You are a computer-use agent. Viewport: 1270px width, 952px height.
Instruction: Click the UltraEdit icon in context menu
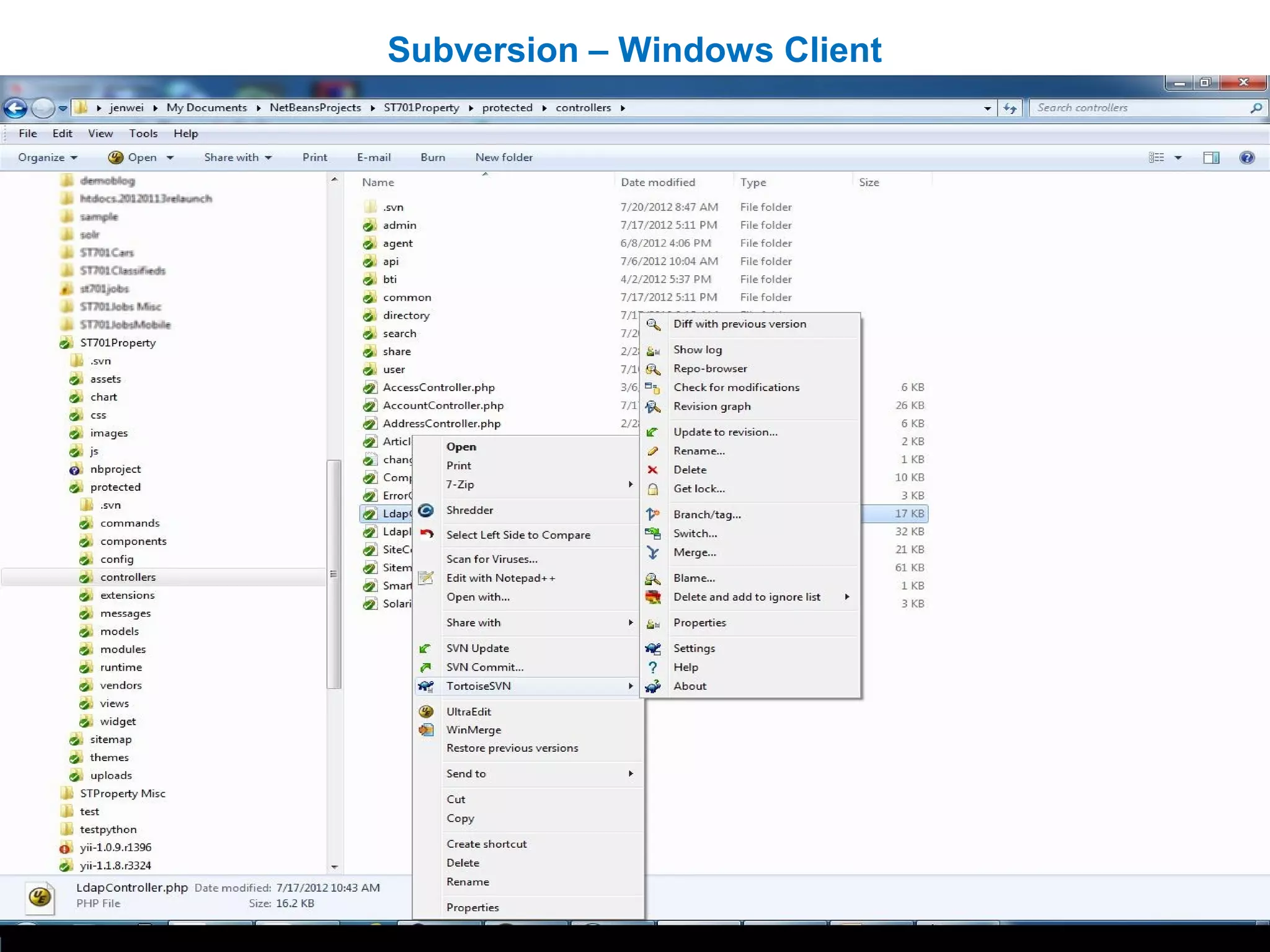click(426, 712)
